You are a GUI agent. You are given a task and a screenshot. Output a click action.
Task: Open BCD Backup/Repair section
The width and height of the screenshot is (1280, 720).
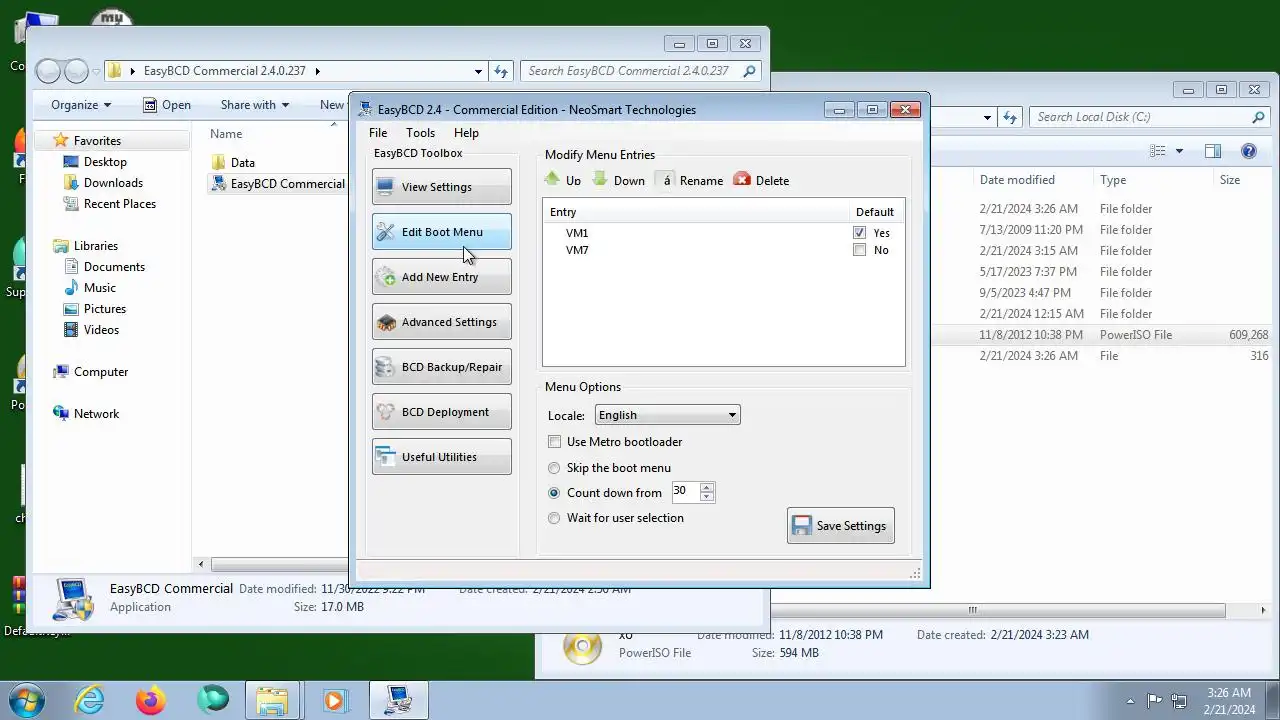441,367
